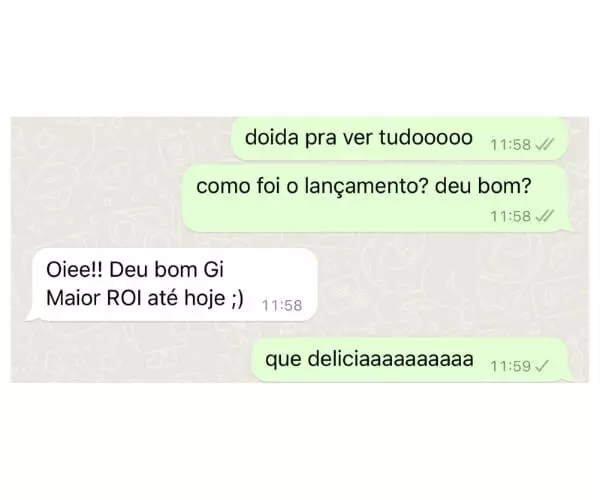Click the 11:58 timestamp on 'doida pra ver tudooooo'
Image resolution: width=600 pixels, height=500 pixels.
click(x=510, y=145)
